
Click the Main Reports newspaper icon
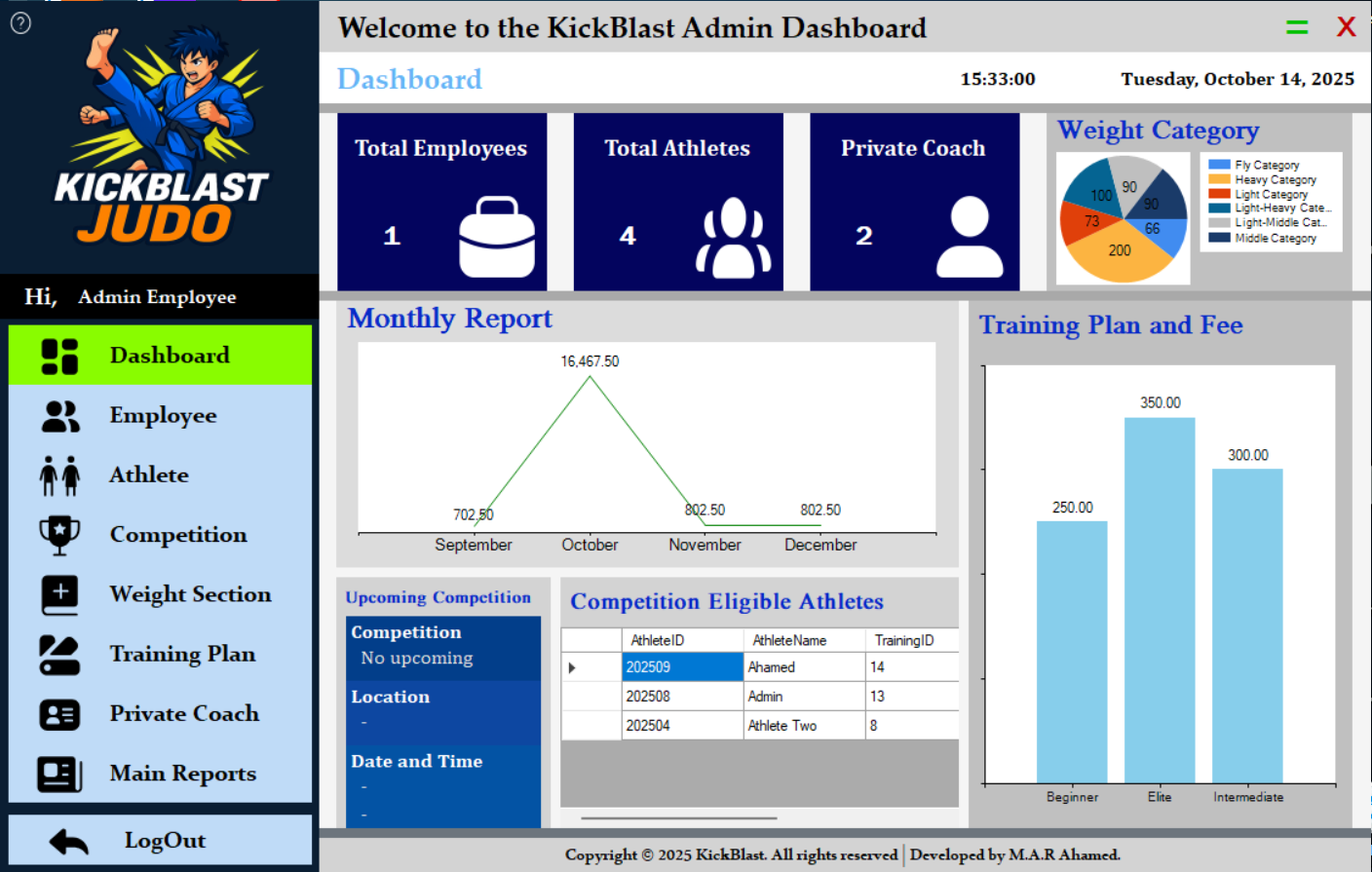[x=59, y=774]
